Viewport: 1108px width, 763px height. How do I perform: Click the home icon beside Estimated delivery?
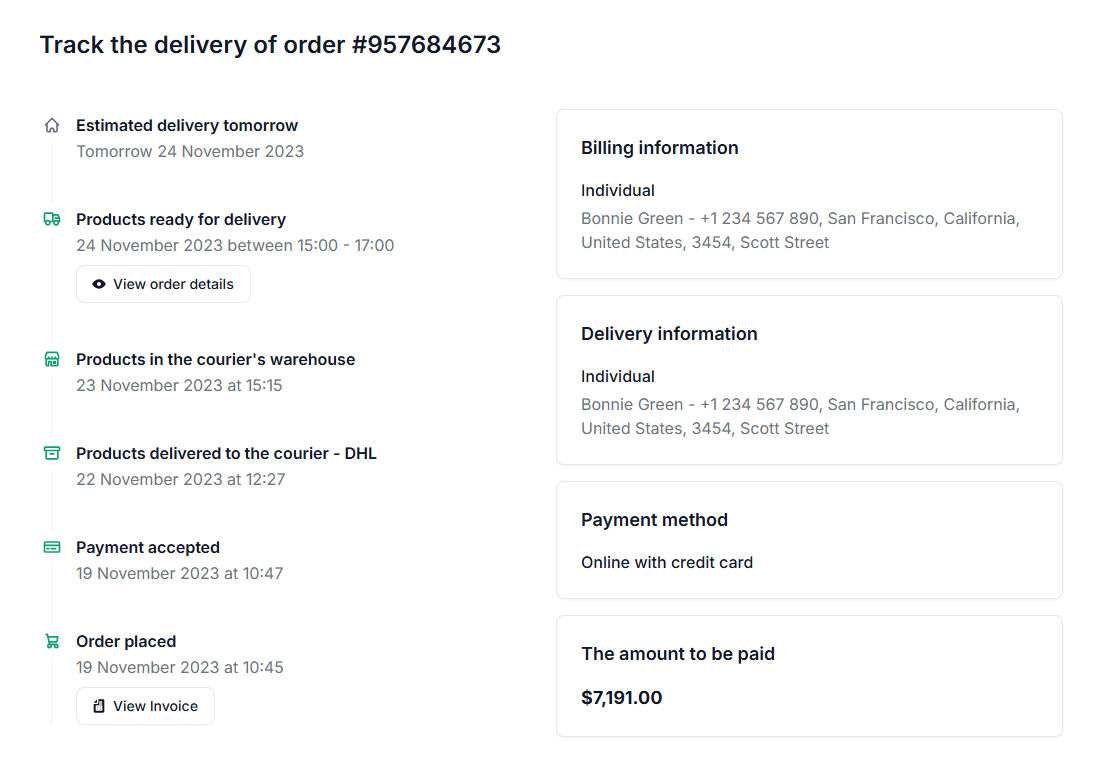[52, 126]
